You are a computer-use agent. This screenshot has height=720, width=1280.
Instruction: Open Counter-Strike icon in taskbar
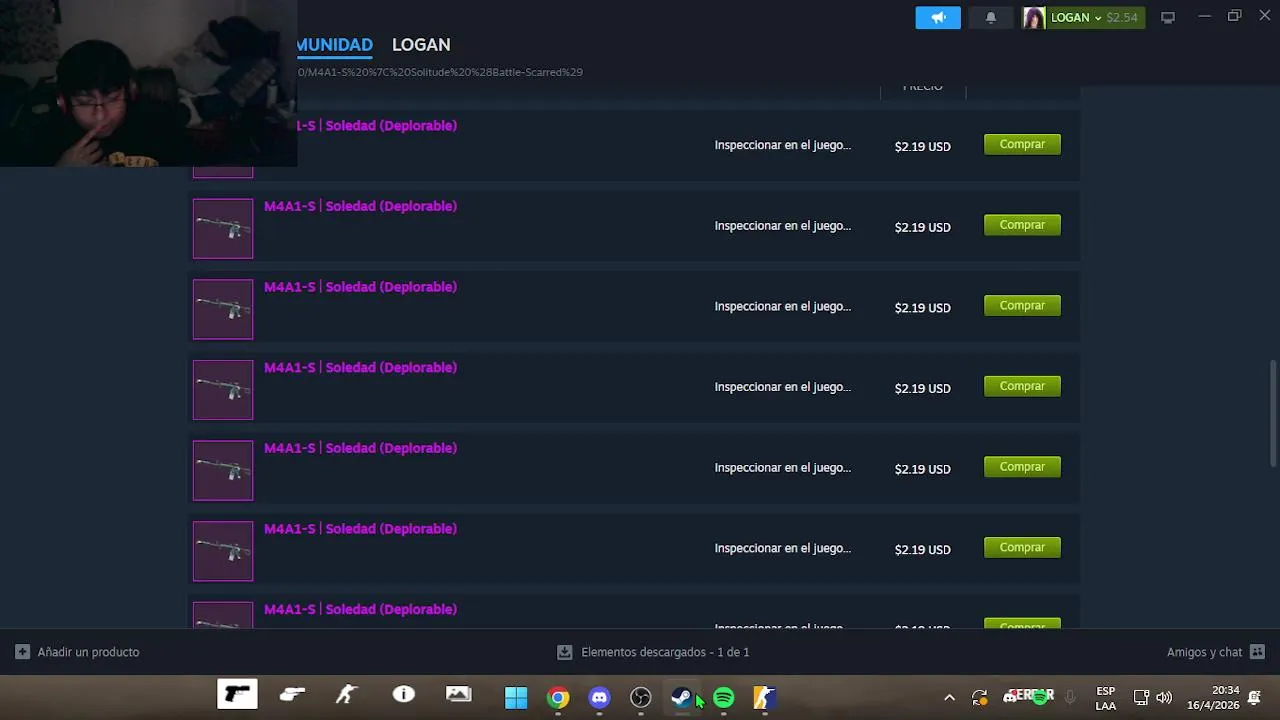(764, 698)
